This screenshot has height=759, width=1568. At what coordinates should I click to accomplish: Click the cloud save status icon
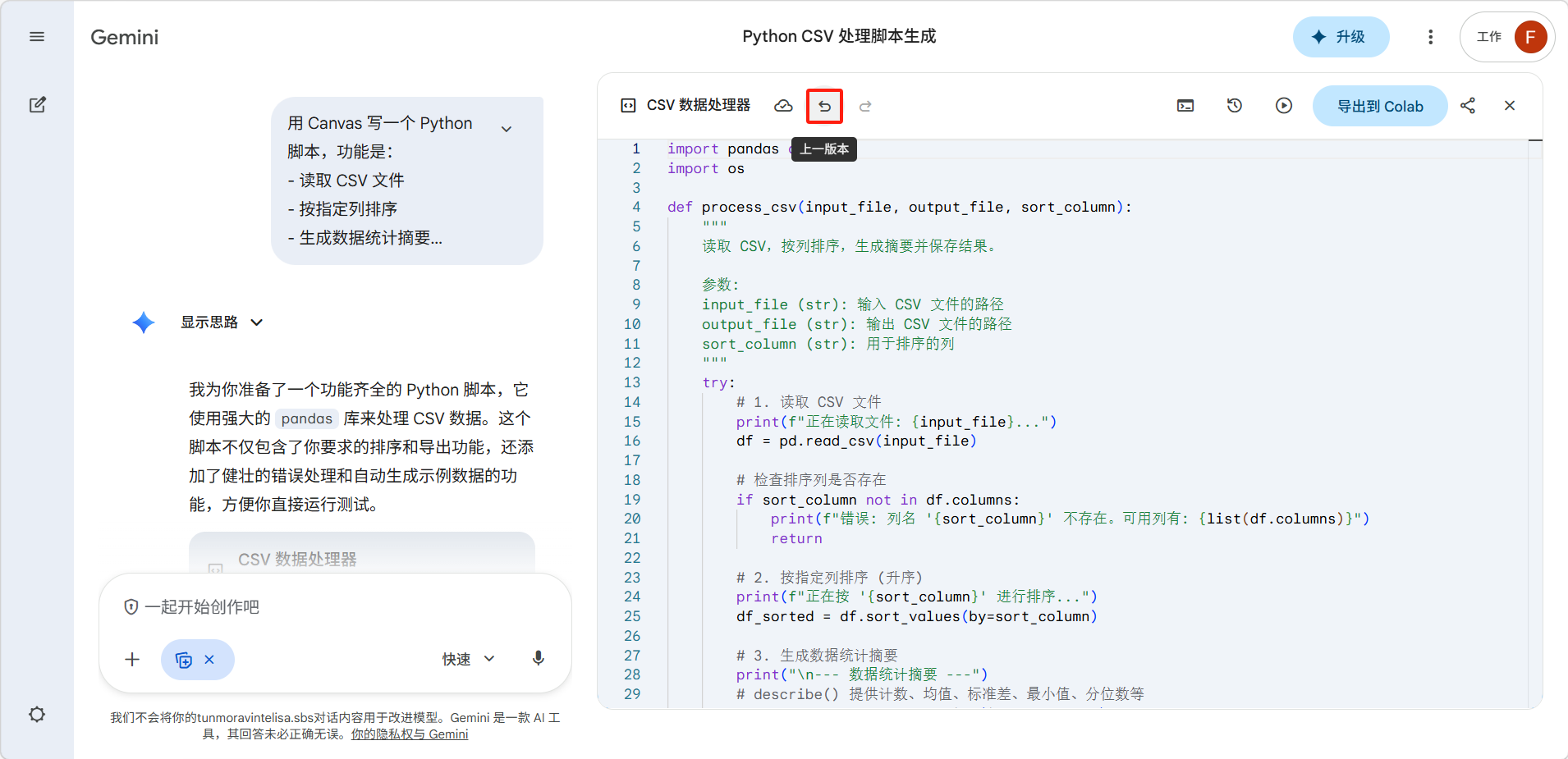[783, 106]
